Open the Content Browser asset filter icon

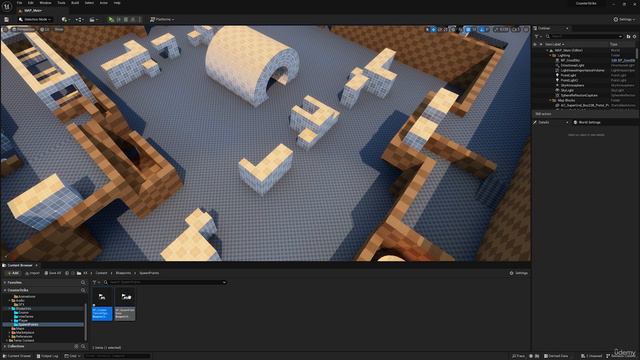[x=95, y=282]
